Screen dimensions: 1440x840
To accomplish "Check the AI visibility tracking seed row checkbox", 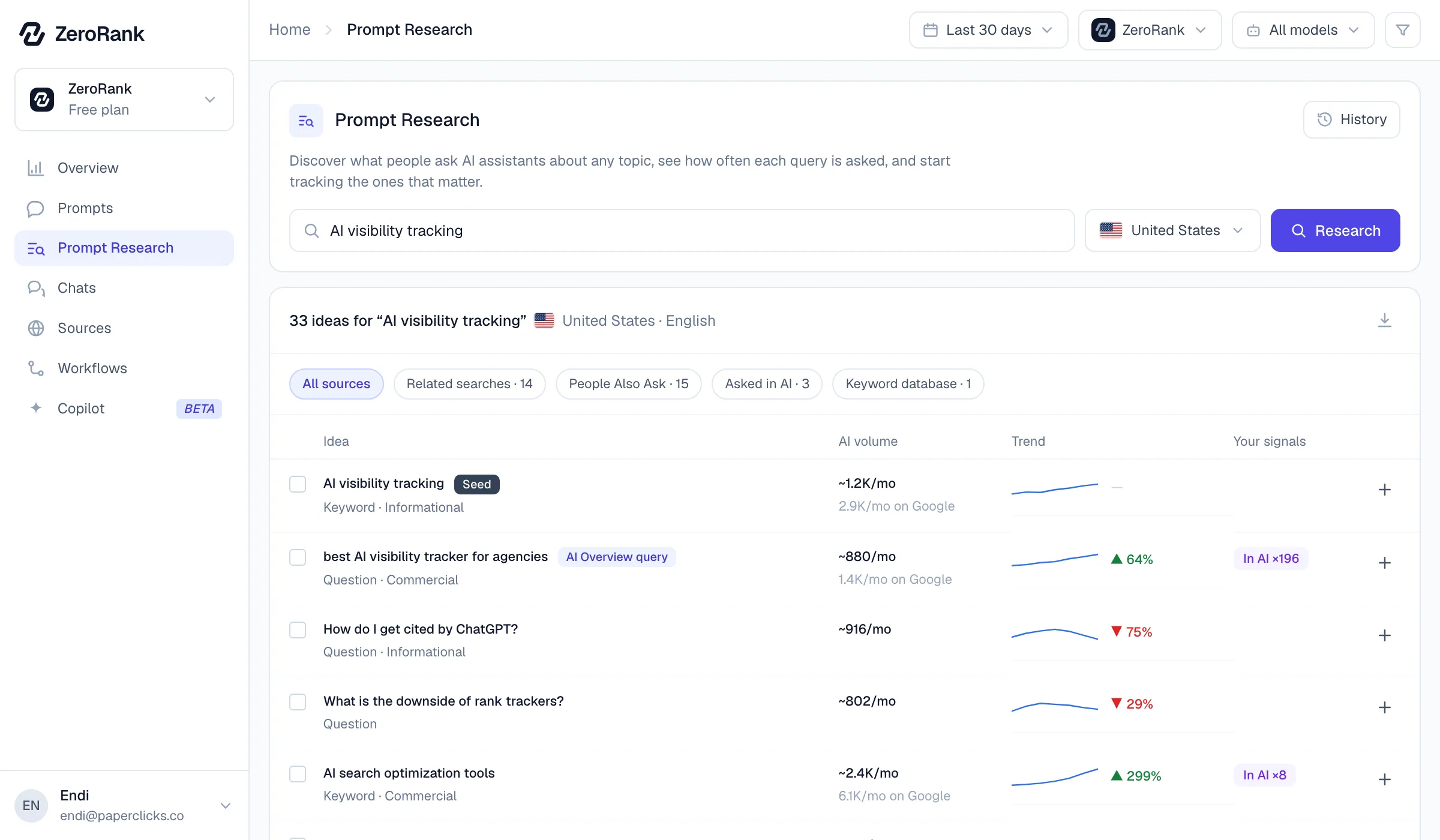I will coord(298,484).
